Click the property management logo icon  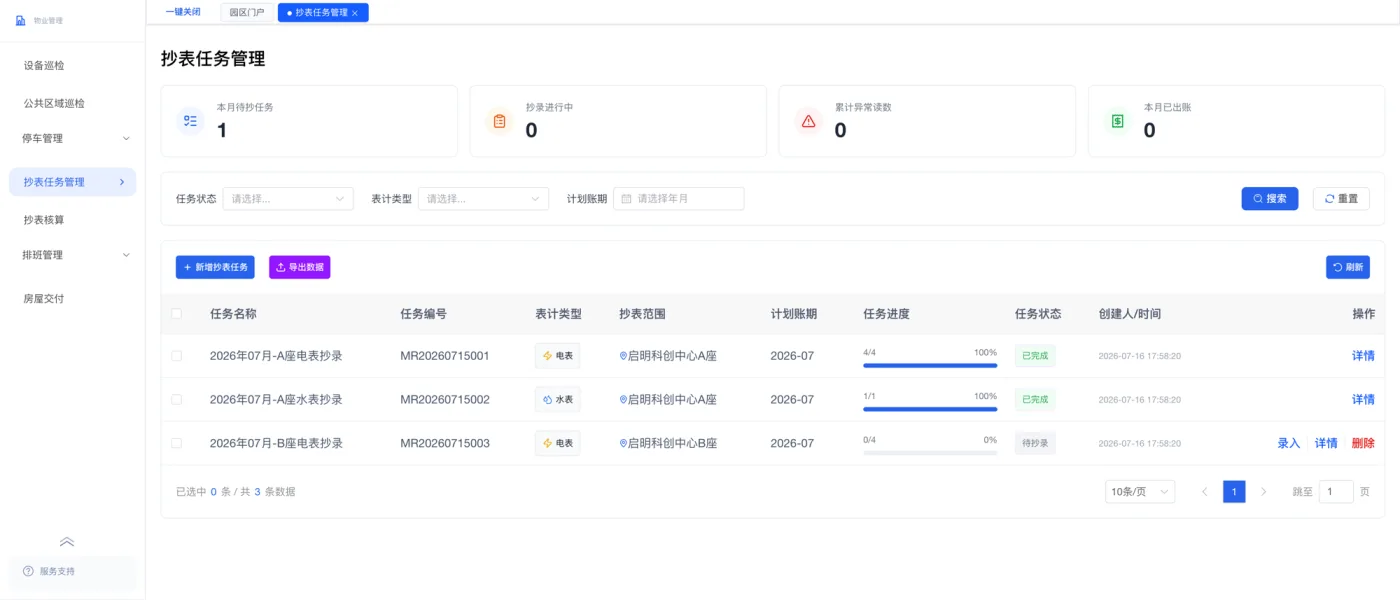[x=20, y=20]
